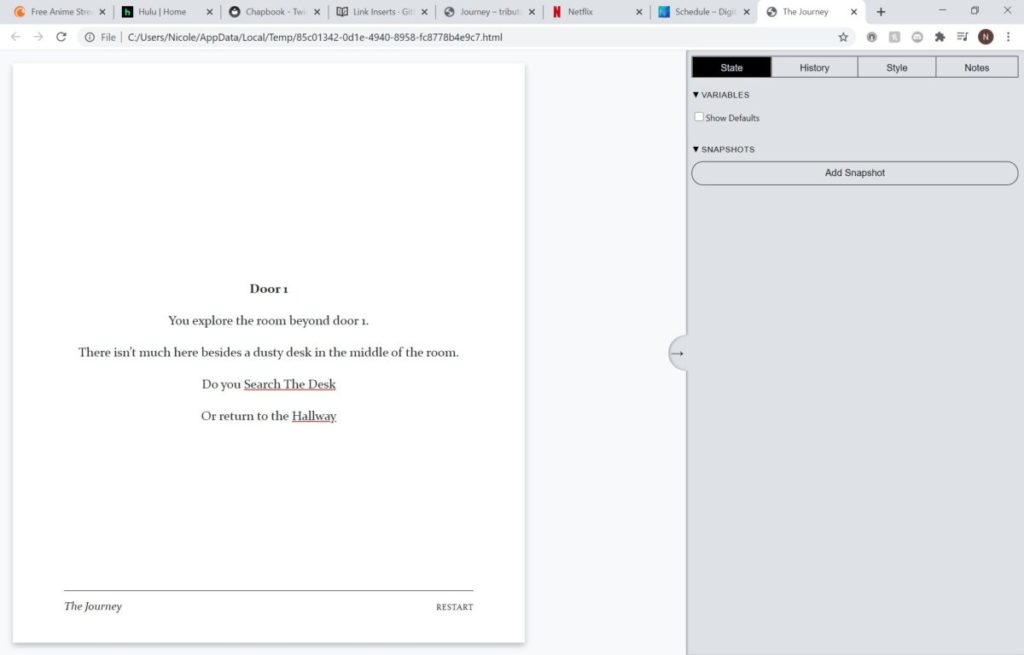Open the Chrome extensions puzzle icon

click(940, 37)
